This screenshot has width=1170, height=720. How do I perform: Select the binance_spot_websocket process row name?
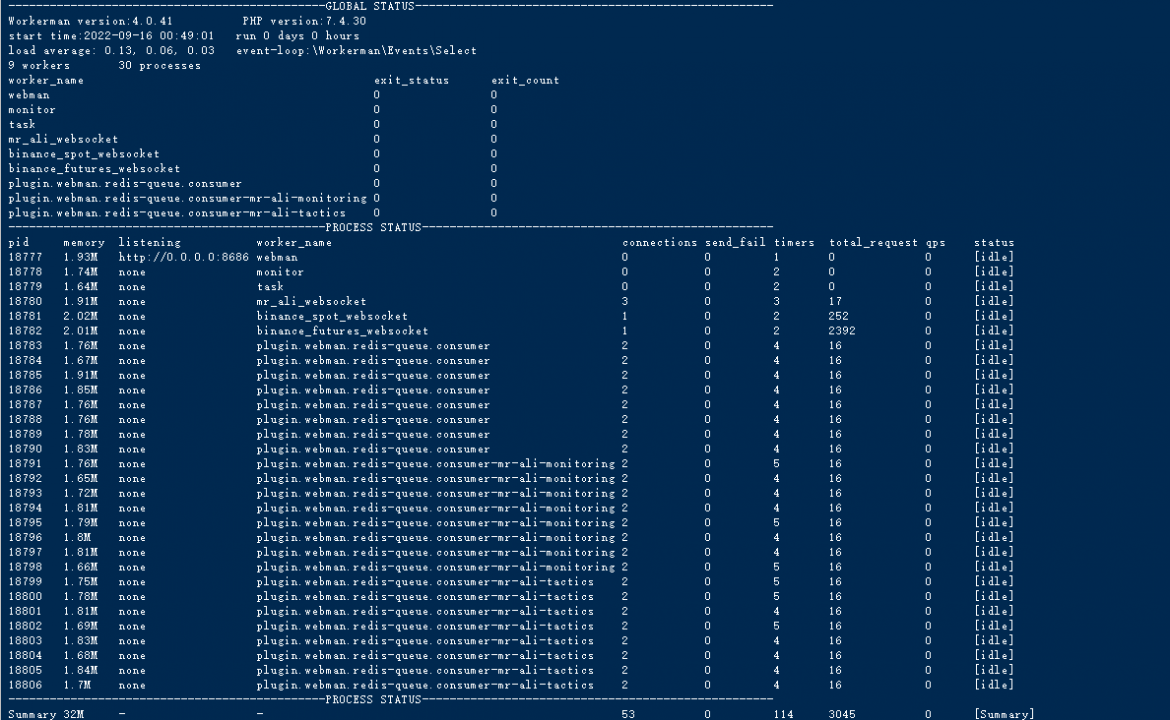[332, 316]
